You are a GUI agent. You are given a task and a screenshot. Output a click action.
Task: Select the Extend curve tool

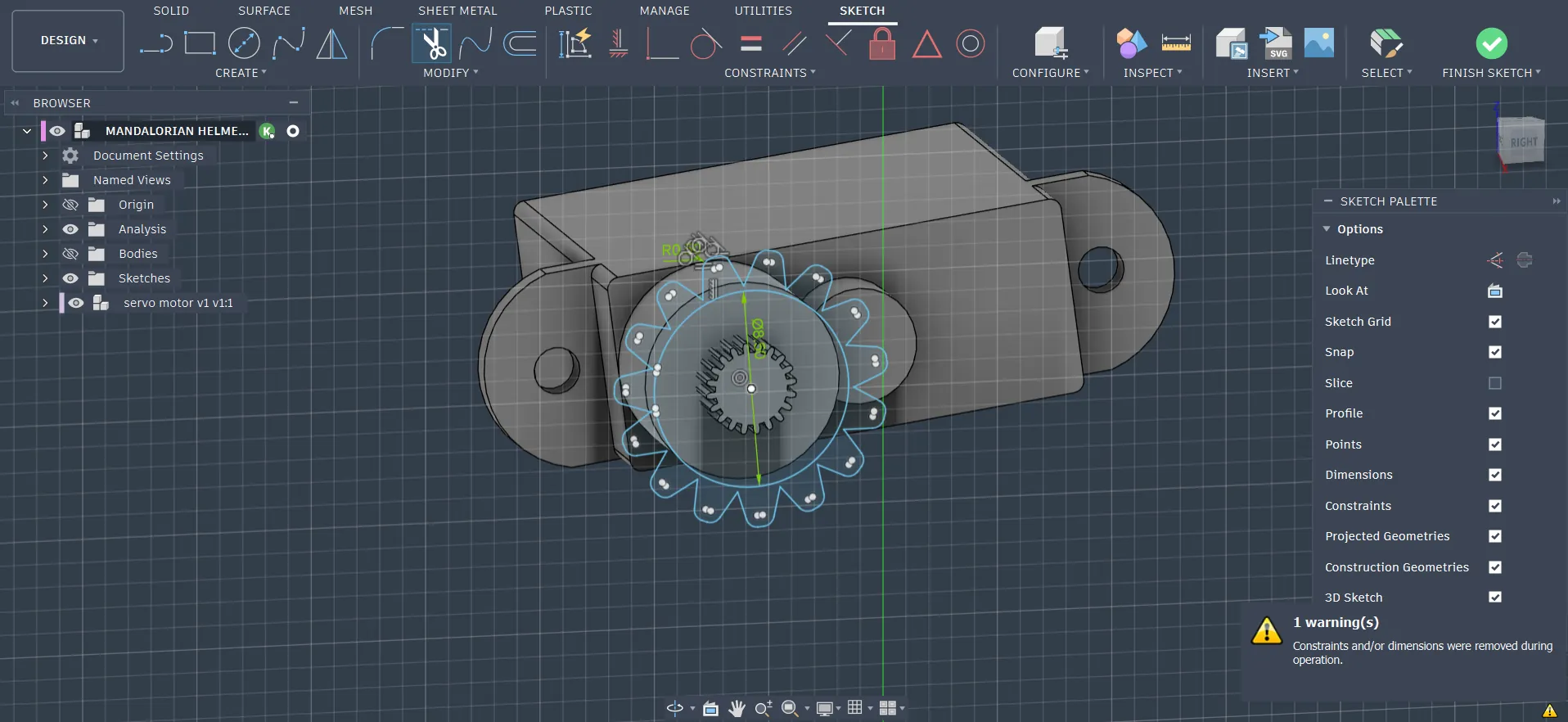pyautogui.click(x=475, y=43)
